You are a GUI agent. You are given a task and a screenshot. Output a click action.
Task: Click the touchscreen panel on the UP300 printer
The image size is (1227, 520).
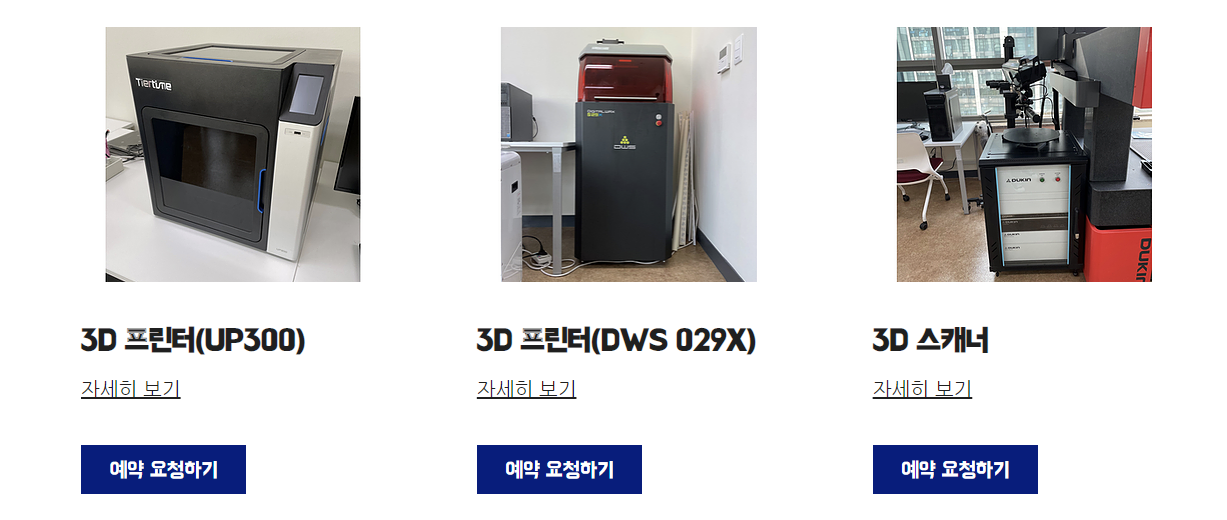(309, 99)
